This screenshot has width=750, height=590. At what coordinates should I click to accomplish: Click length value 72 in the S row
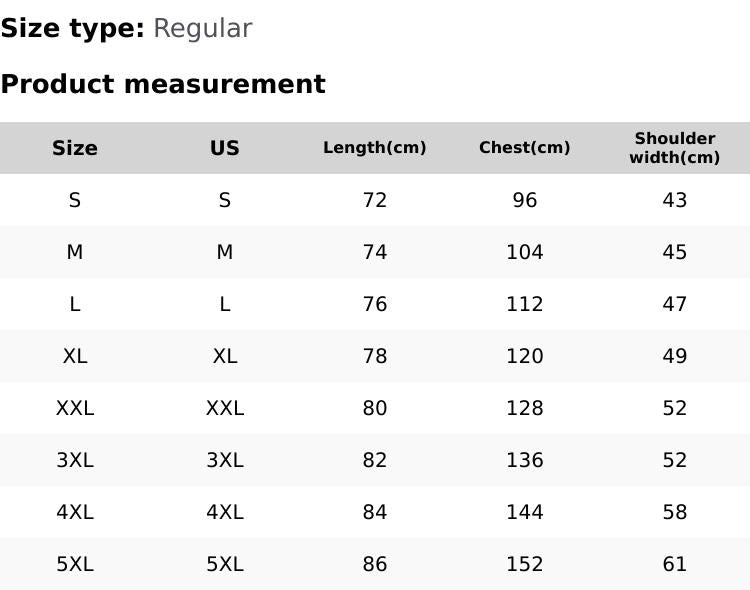coord(375,200)
